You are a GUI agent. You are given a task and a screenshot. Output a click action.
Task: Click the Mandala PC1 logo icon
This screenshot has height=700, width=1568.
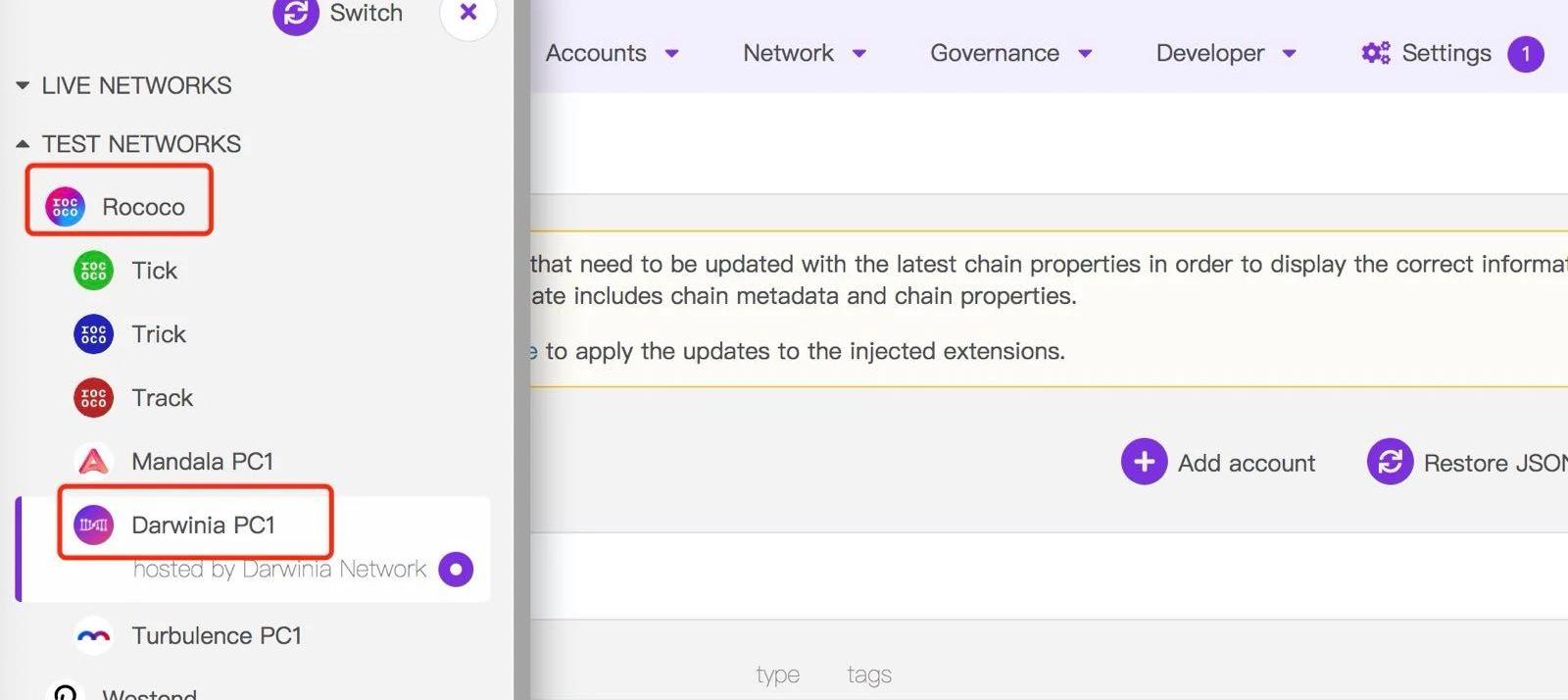tap(94, 461)
